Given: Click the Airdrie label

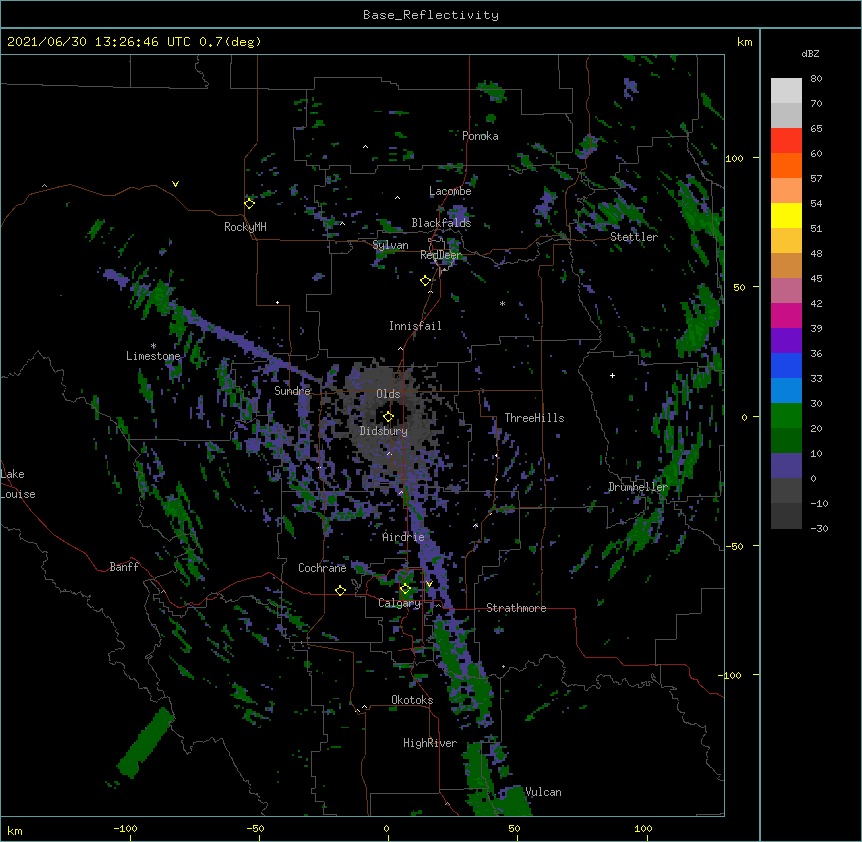Looking at the screenshot, I should [404, 537].
